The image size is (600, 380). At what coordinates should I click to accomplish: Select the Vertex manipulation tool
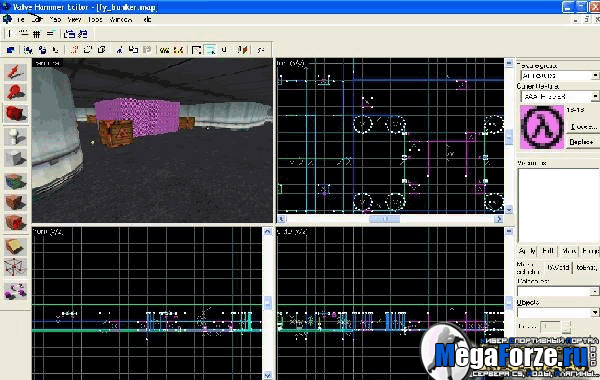pyautogui.click(x=15, y=267)
